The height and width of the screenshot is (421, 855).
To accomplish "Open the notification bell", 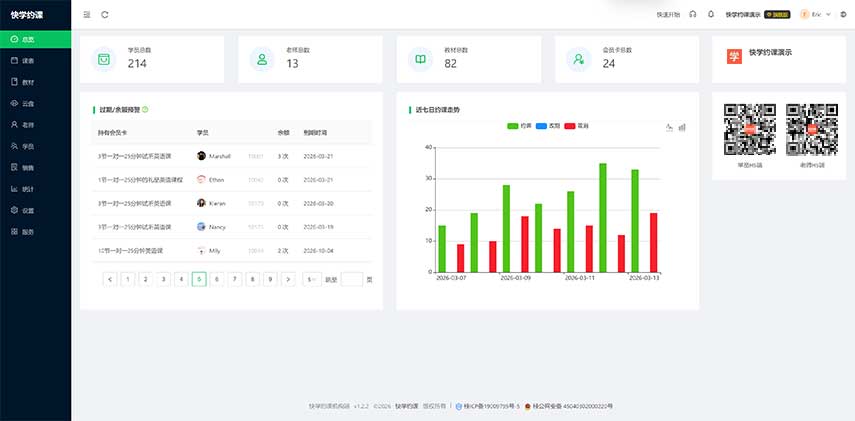I will [711, 15].
